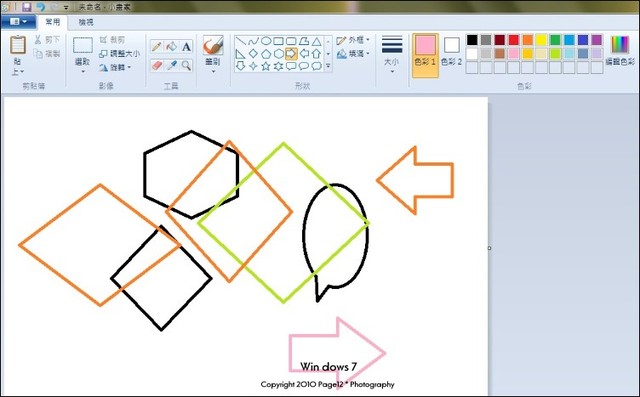Choose the Four-point star shape
The width and height of the screenshot is (640, 397).
253,66
